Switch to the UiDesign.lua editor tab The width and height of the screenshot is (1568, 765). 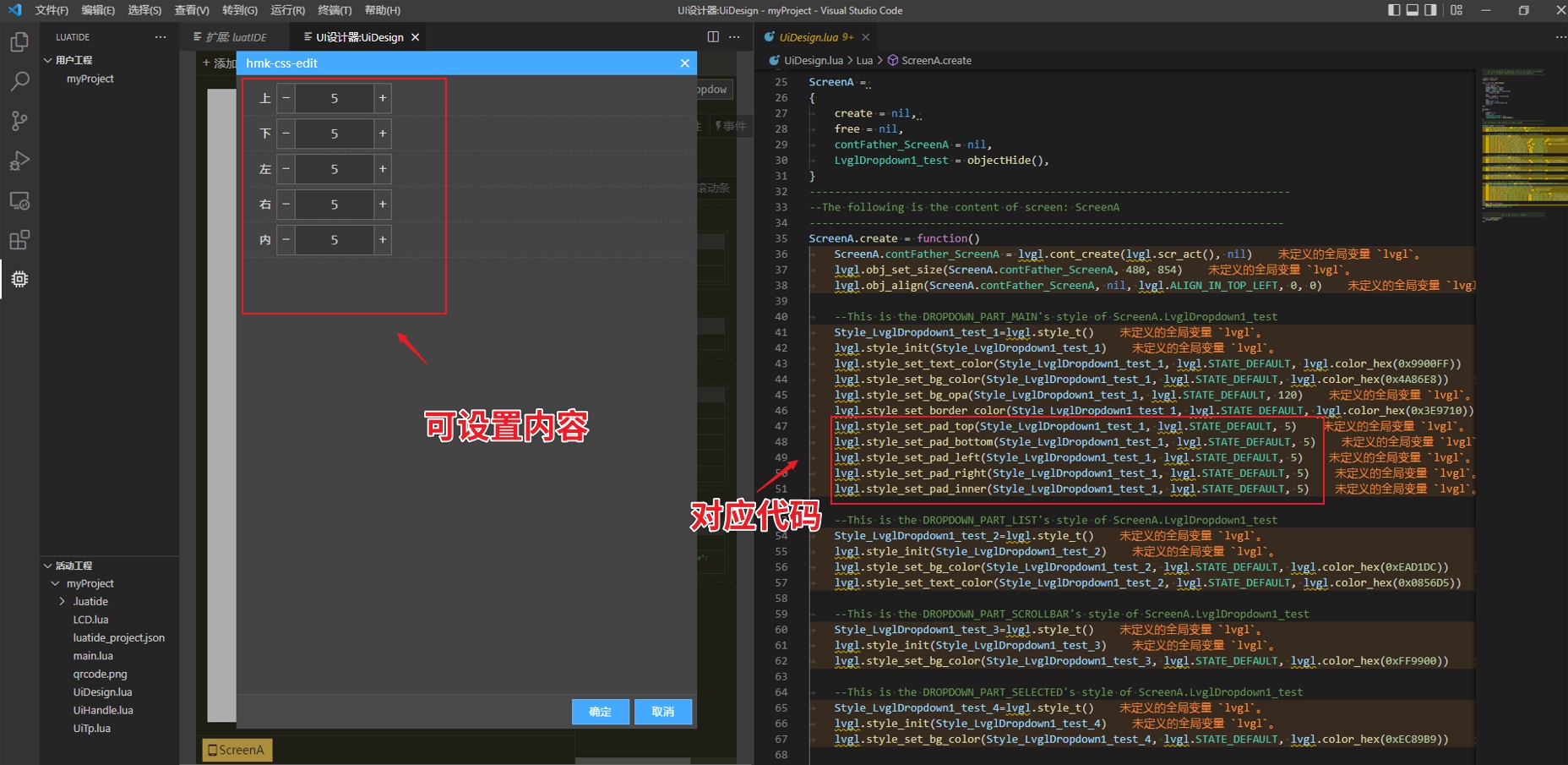808,37
